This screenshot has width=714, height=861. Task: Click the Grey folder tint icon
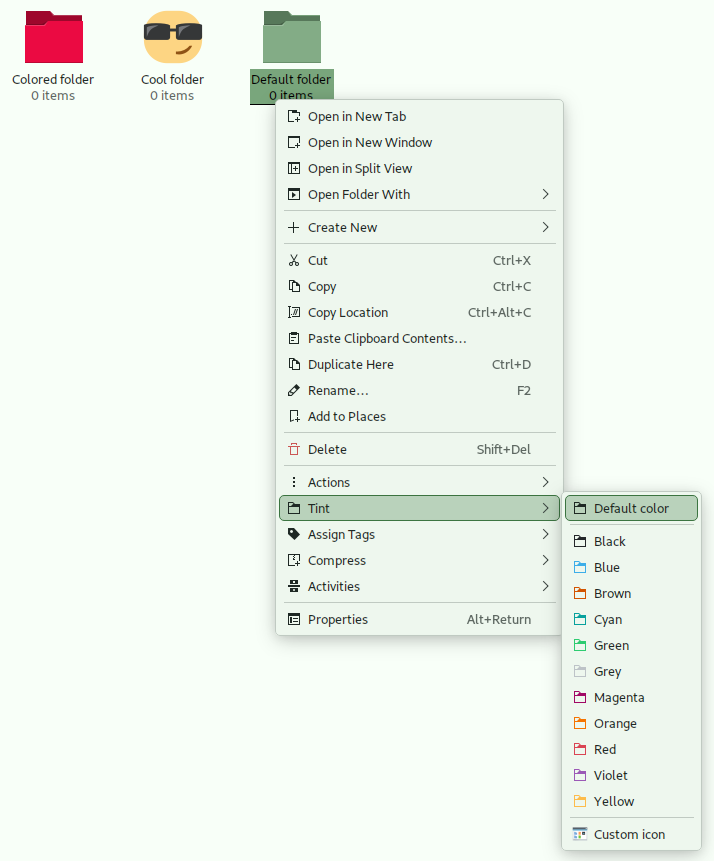(580, 672)
